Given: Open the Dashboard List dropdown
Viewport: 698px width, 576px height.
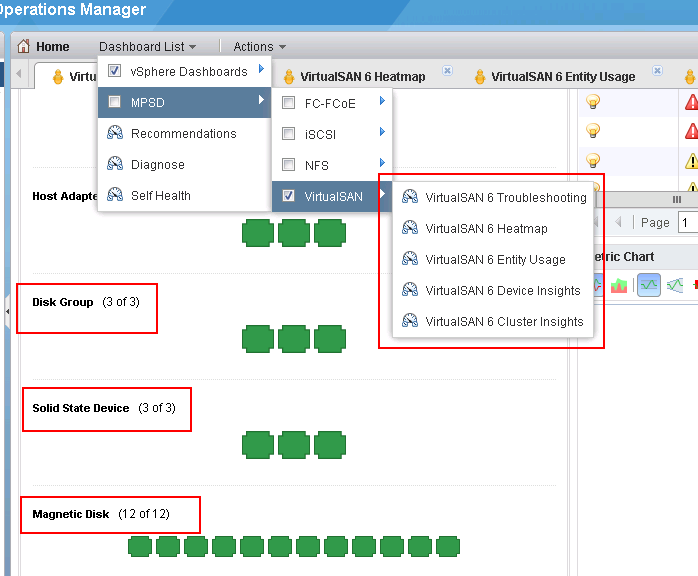Looking at the screenshot, I should [147, 46].
